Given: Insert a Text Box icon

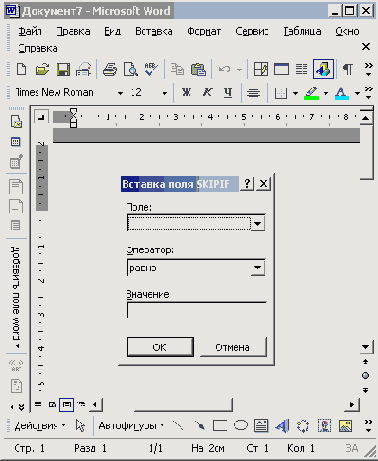Looking at the screenshot, I should tap(261, 426).
